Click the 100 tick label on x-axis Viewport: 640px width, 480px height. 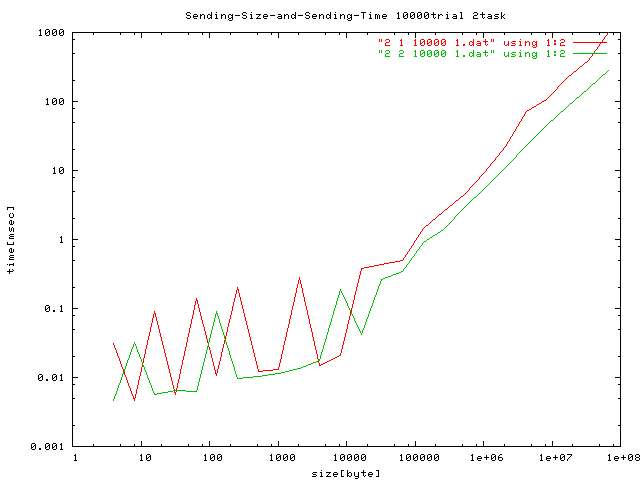[x=210, y=458]
